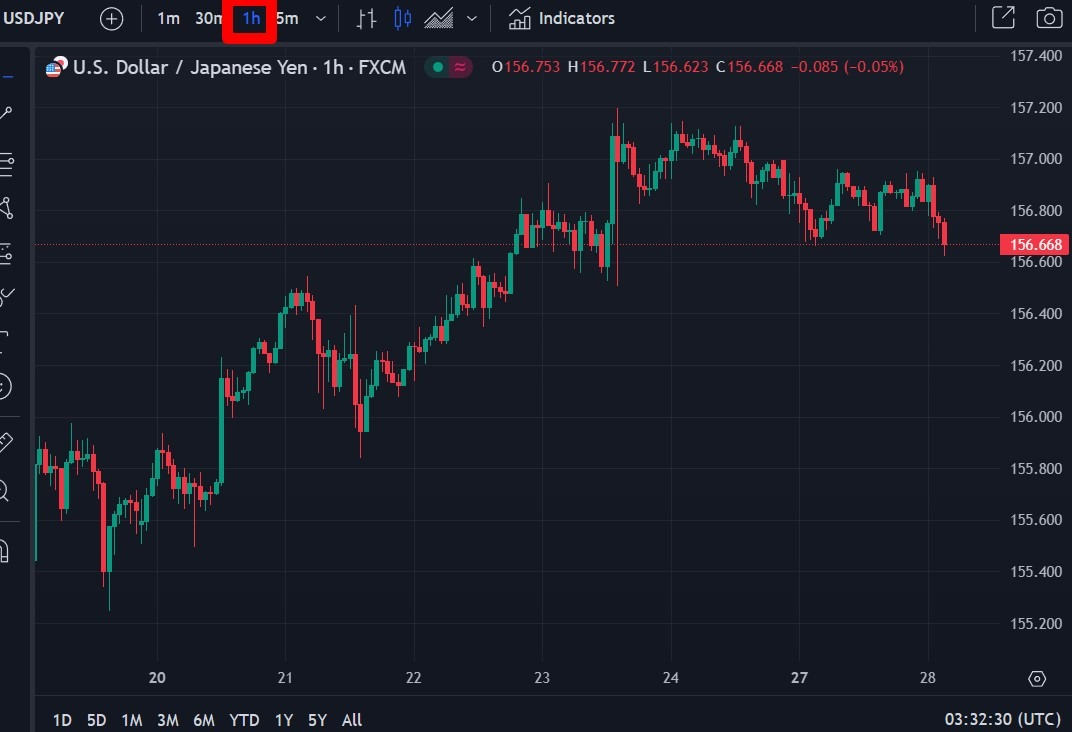Open the Fibonacci retracement tools

coord(6,164)
